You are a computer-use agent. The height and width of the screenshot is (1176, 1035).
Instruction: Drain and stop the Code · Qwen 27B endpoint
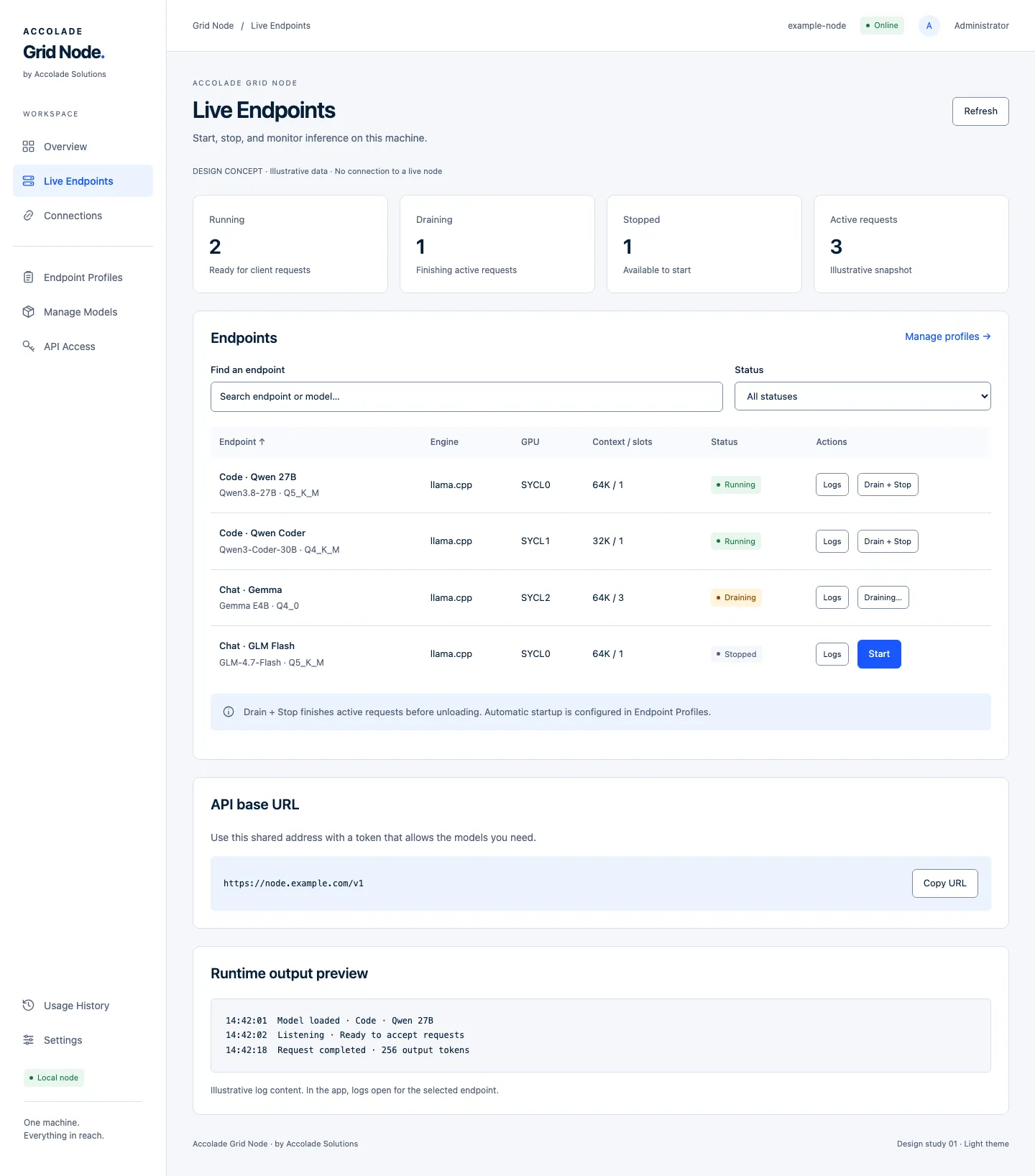coord(888,485)
